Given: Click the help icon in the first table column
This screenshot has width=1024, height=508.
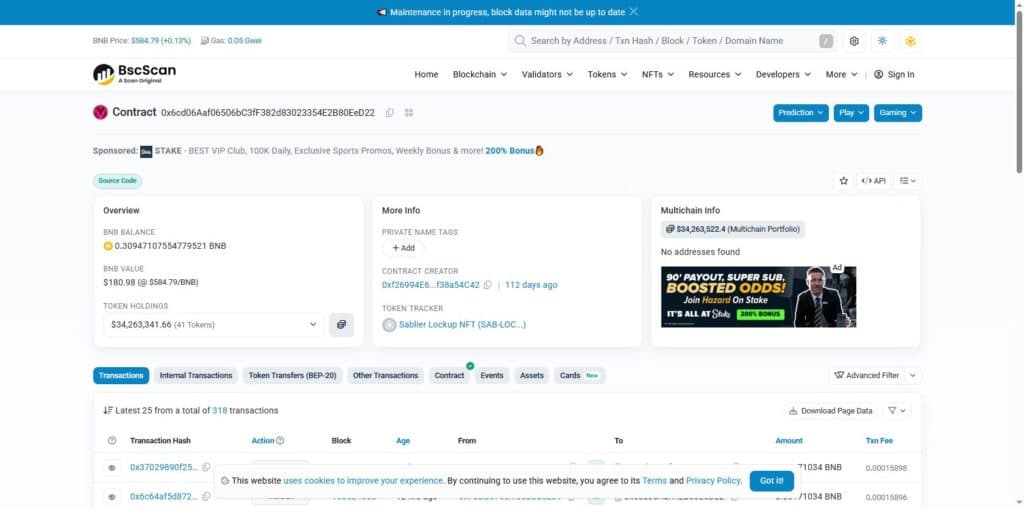Looking at the screenshot, I should (x=112, y=441).
